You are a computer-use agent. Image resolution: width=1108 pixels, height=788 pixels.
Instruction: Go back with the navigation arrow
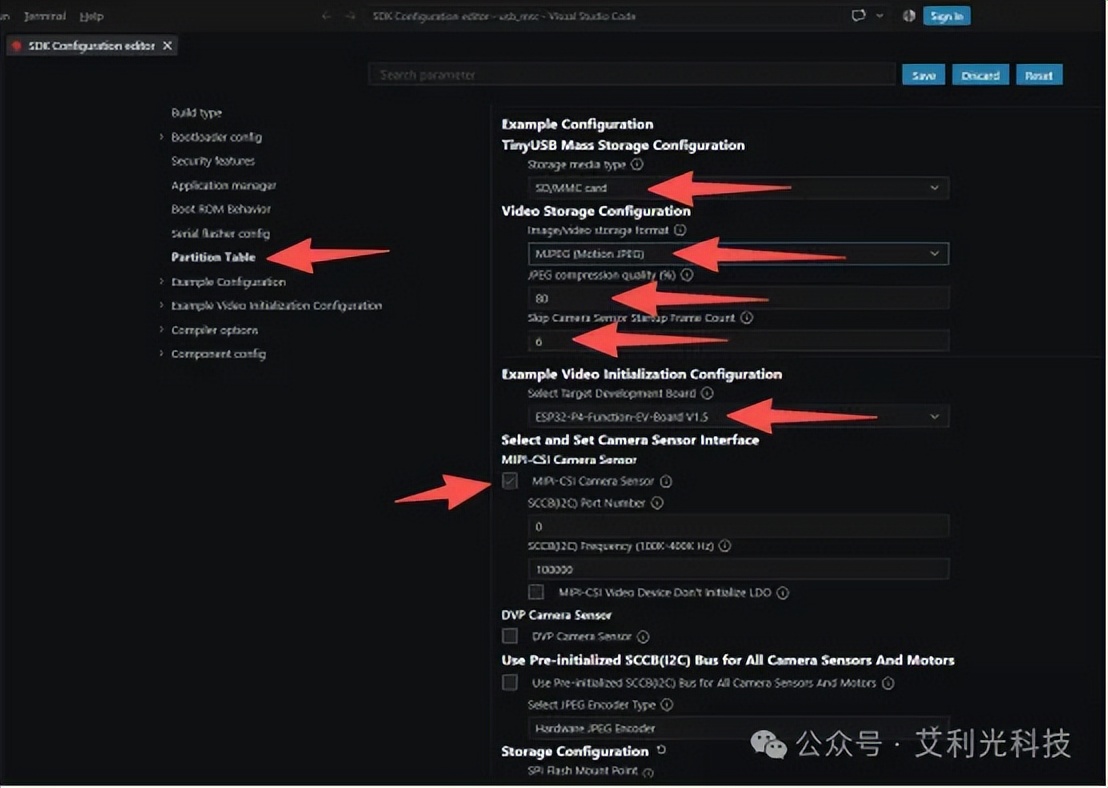pos(326,16)
